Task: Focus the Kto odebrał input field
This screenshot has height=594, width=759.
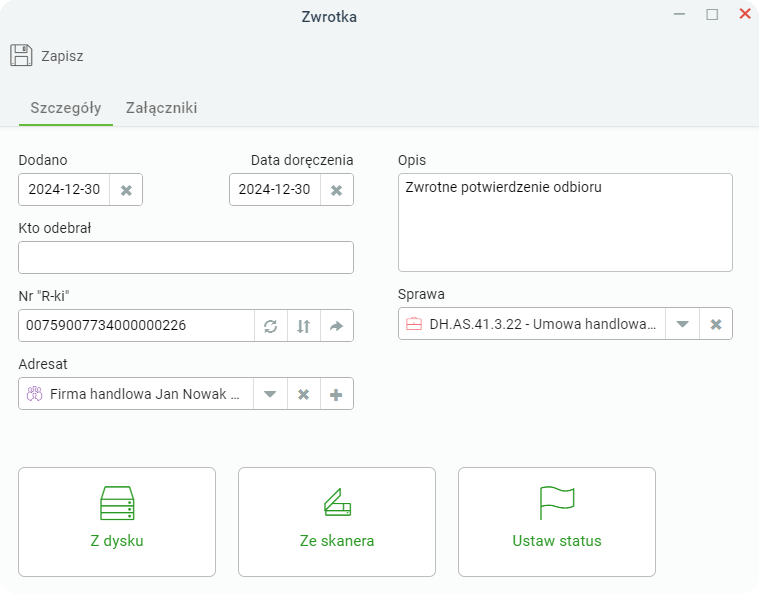Action: click(186, 258)
